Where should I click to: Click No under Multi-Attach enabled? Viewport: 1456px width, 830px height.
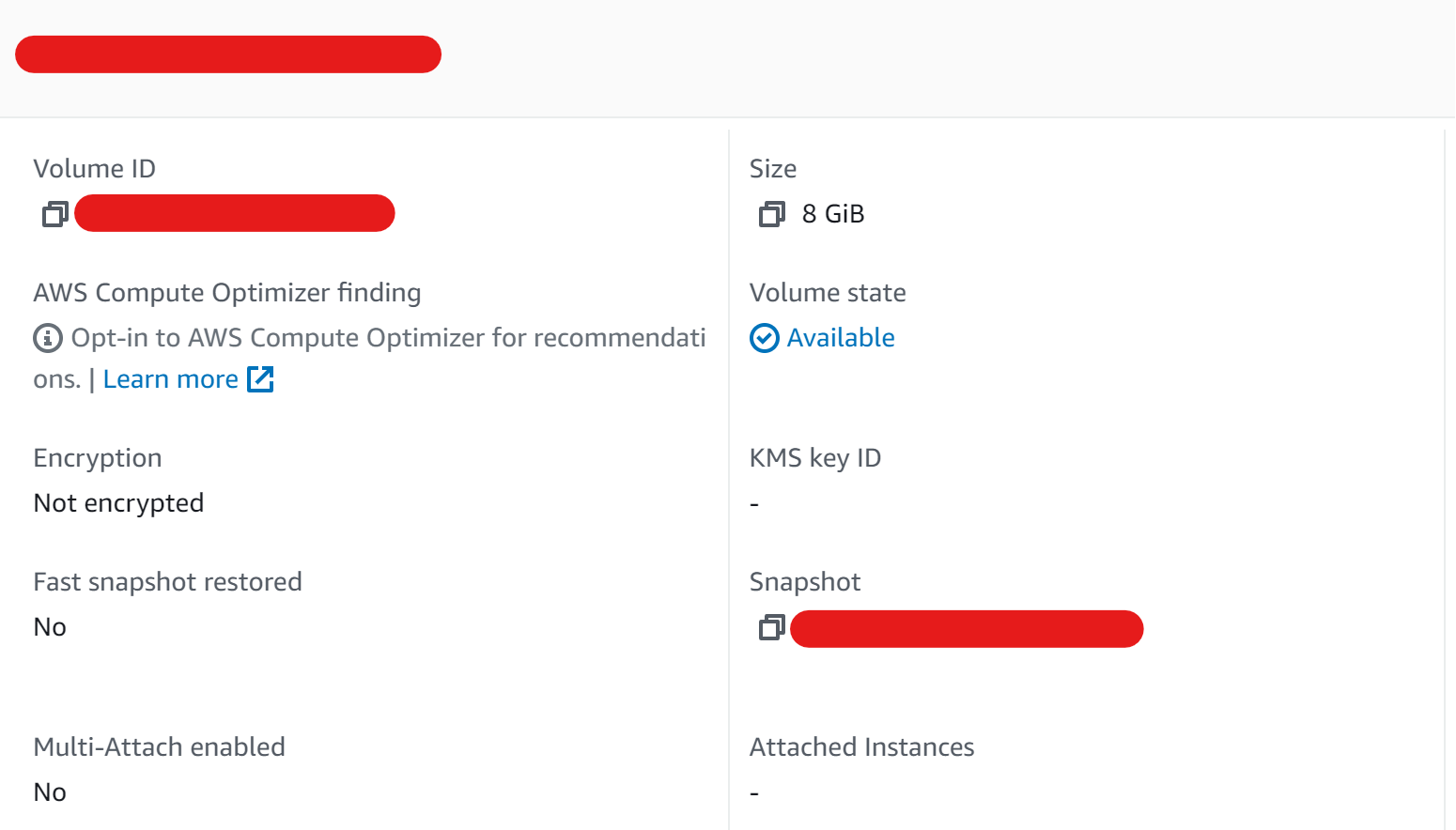point(50,792)
